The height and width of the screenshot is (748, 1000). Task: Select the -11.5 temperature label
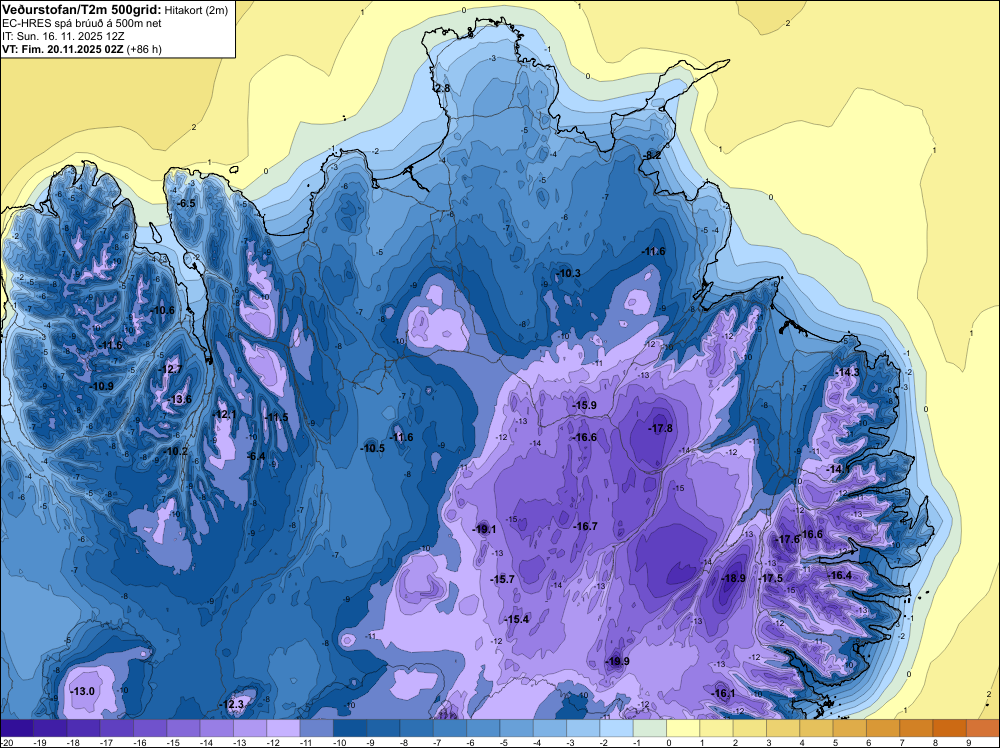277,418
